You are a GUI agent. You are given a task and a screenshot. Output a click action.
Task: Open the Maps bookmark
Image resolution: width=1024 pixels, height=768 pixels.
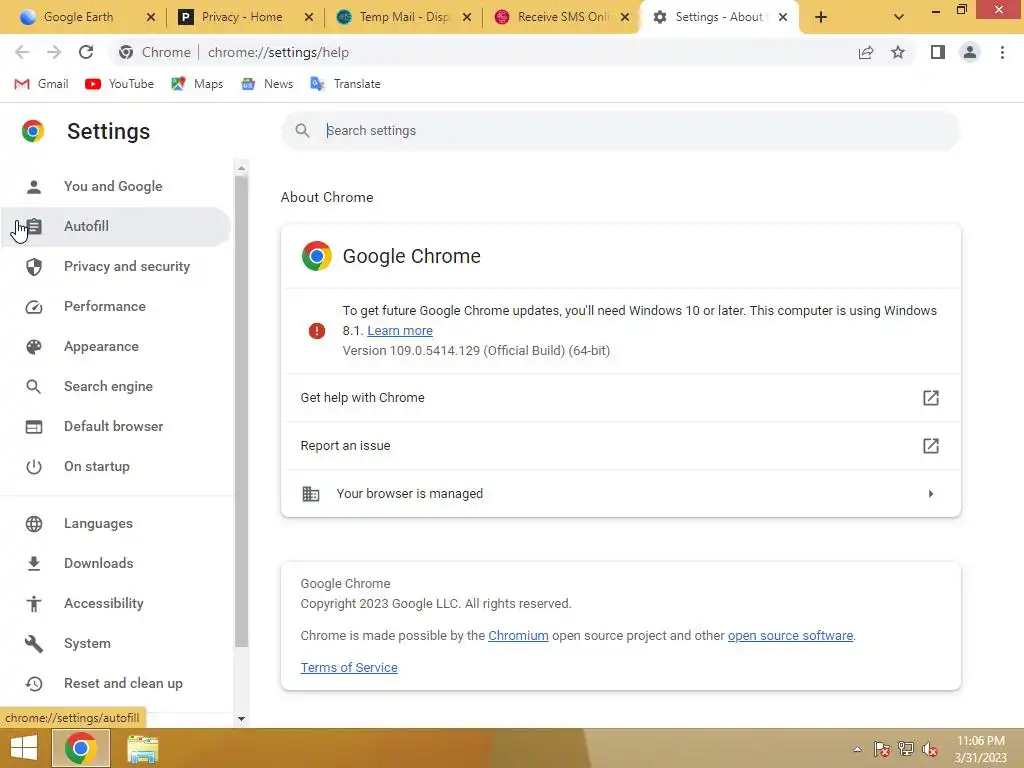197,84
